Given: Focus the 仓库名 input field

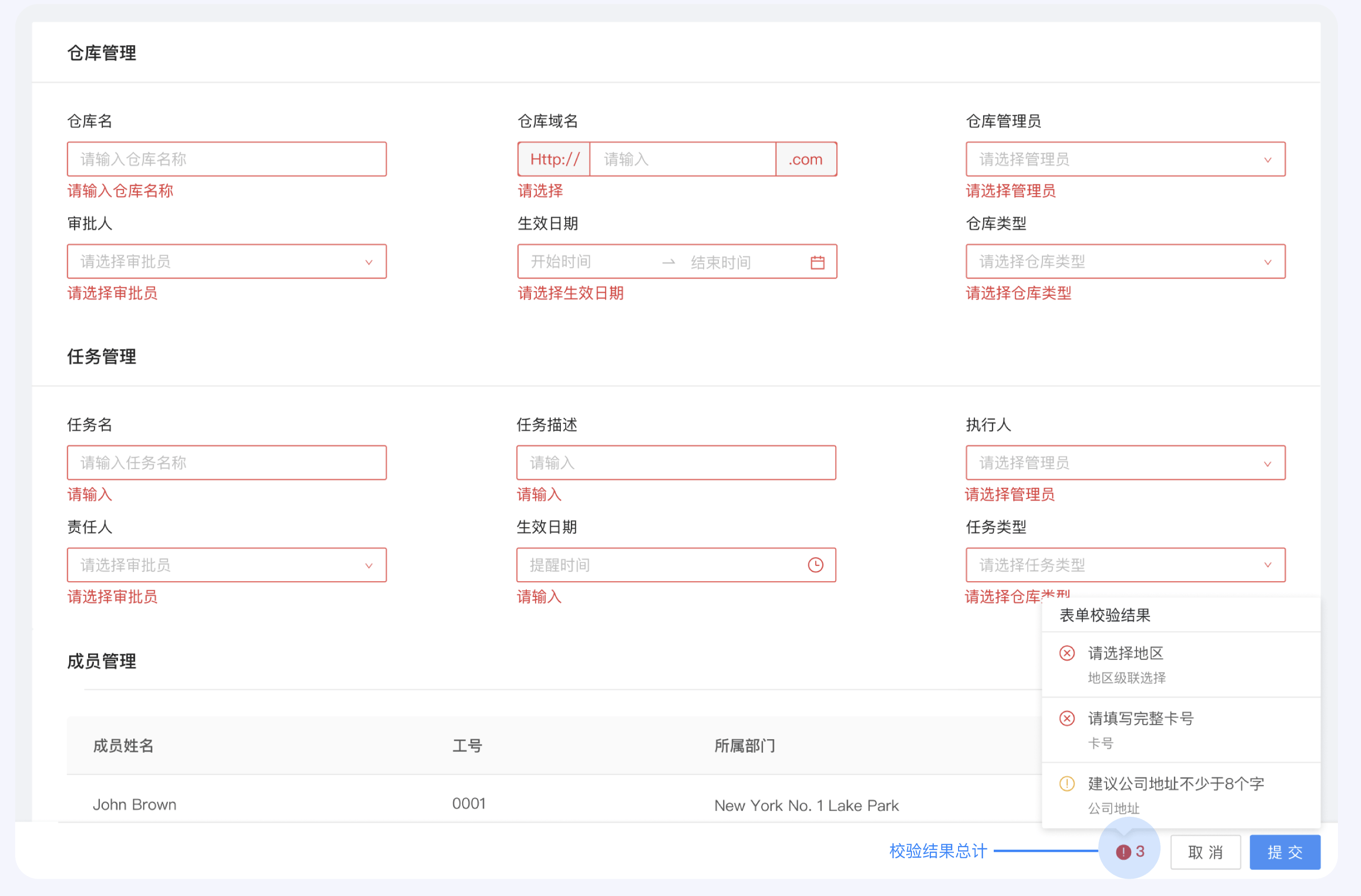Looking at the screenshot, I should pos(227,159).
